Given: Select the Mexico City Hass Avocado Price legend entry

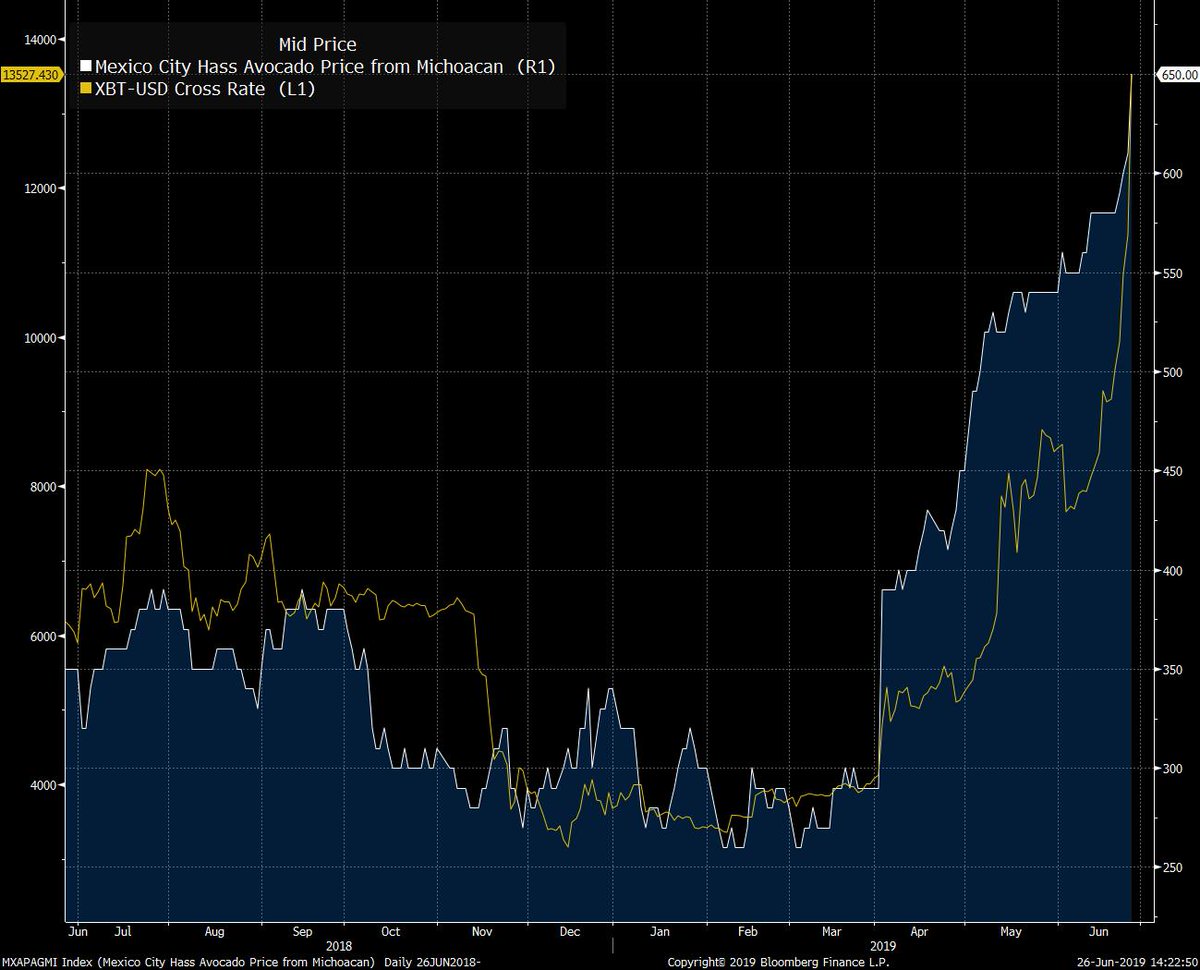Looking at the screenshot, I should [x=324, y=67].
